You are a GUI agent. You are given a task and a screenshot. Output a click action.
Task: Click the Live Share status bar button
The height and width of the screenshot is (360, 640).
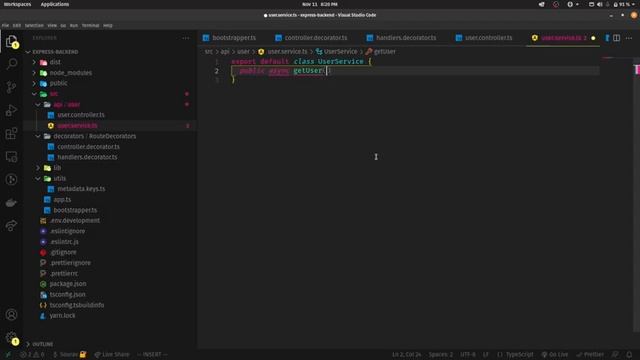pos(112,355)
